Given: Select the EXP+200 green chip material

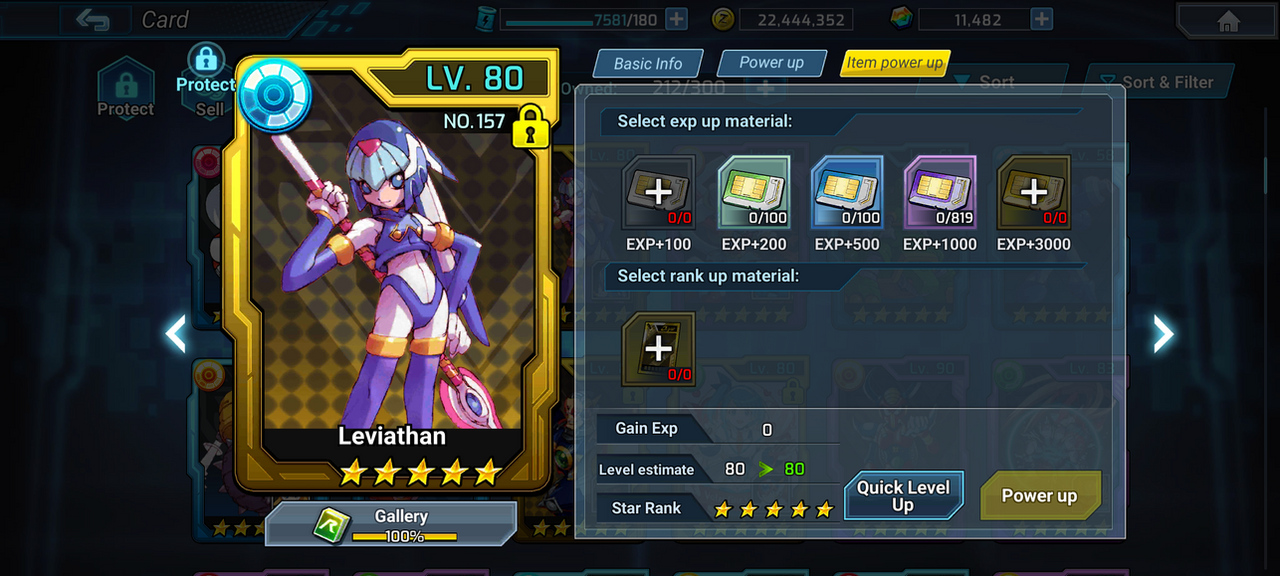Looking at the screenshot, I should coord(754,192).
